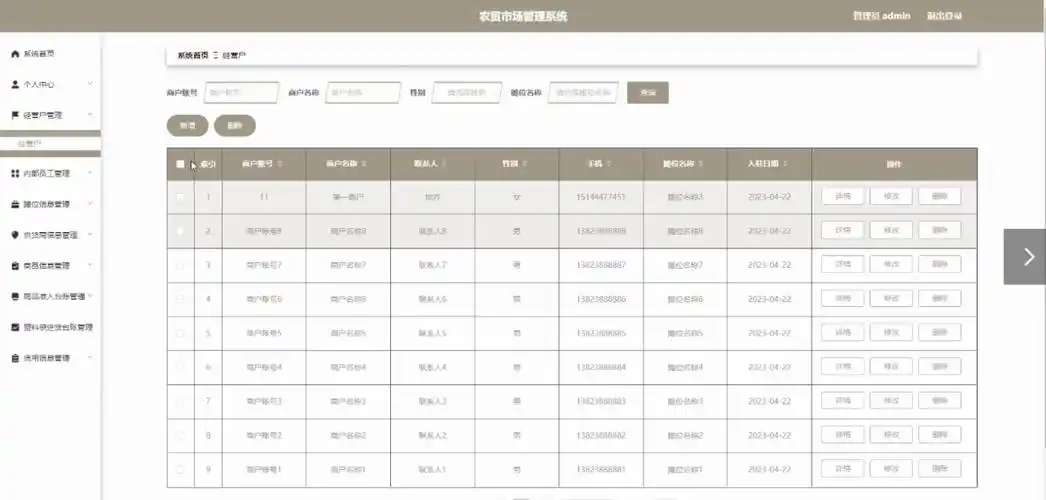This screenshot has width=1046, height=500.
Task: Click the 商户名称4 cell
Action: point(348,367)
